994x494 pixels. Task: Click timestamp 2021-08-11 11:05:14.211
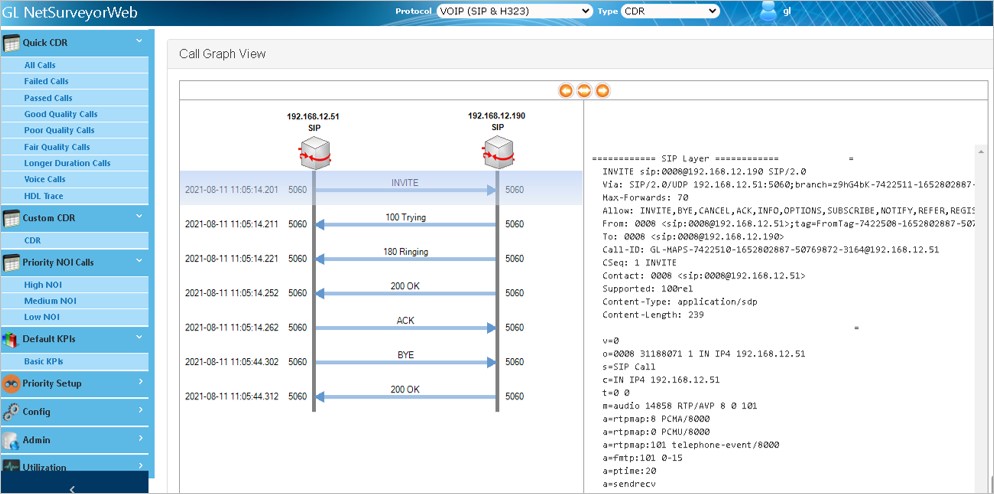(231, 224)
